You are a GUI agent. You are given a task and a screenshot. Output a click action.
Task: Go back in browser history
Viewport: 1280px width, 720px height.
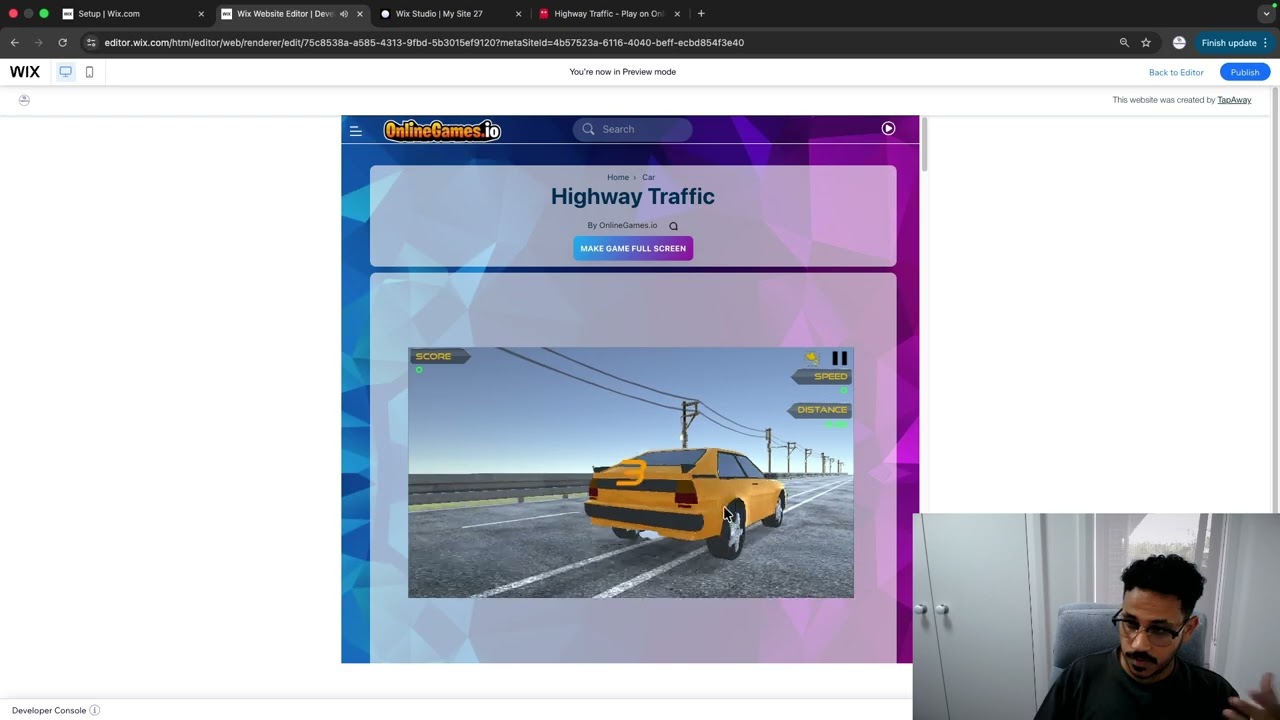pos(14,43)
